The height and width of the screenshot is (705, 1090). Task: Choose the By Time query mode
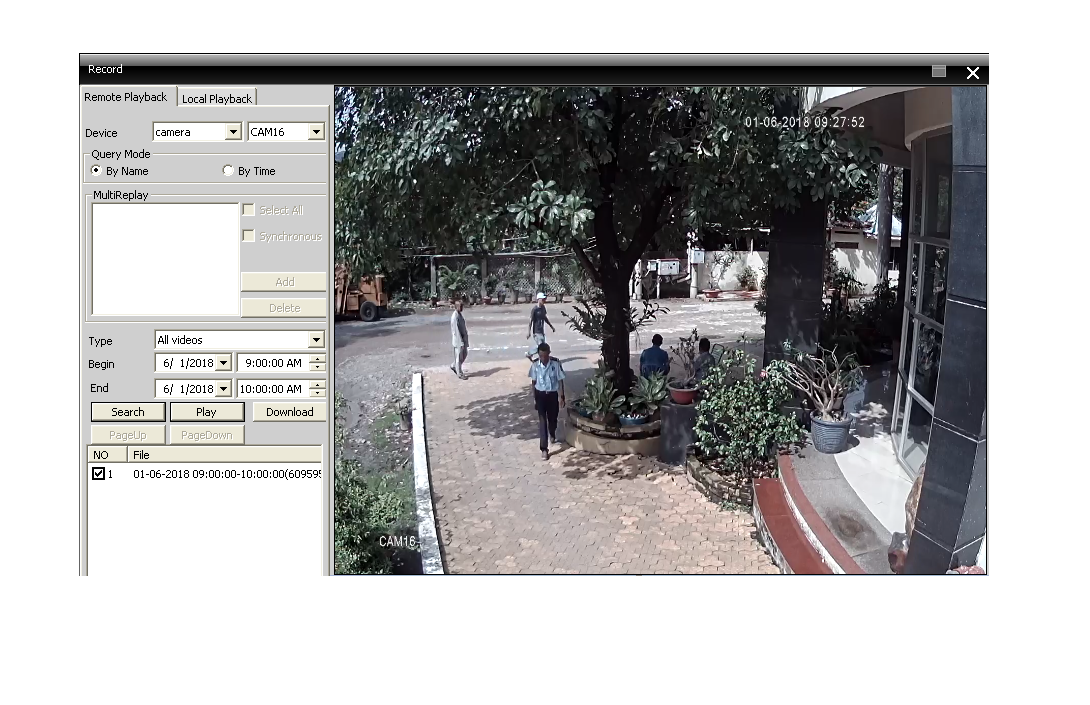[228, 171]
